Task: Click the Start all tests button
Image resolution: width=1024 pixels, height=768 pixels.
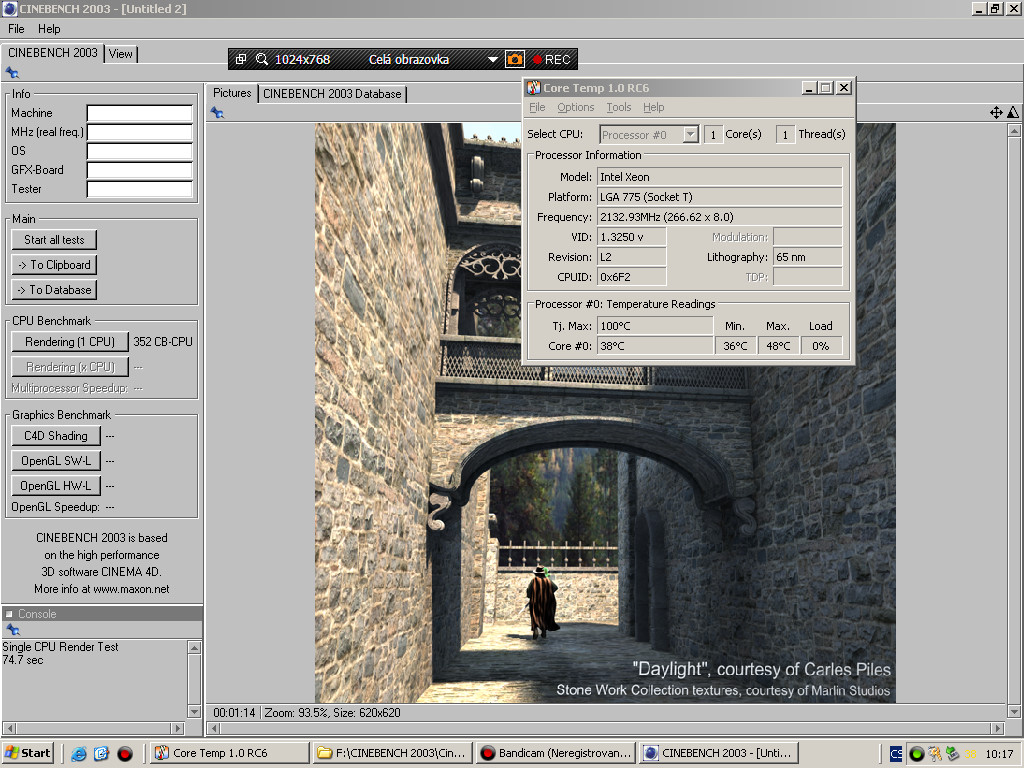Action: coord(54,240)
